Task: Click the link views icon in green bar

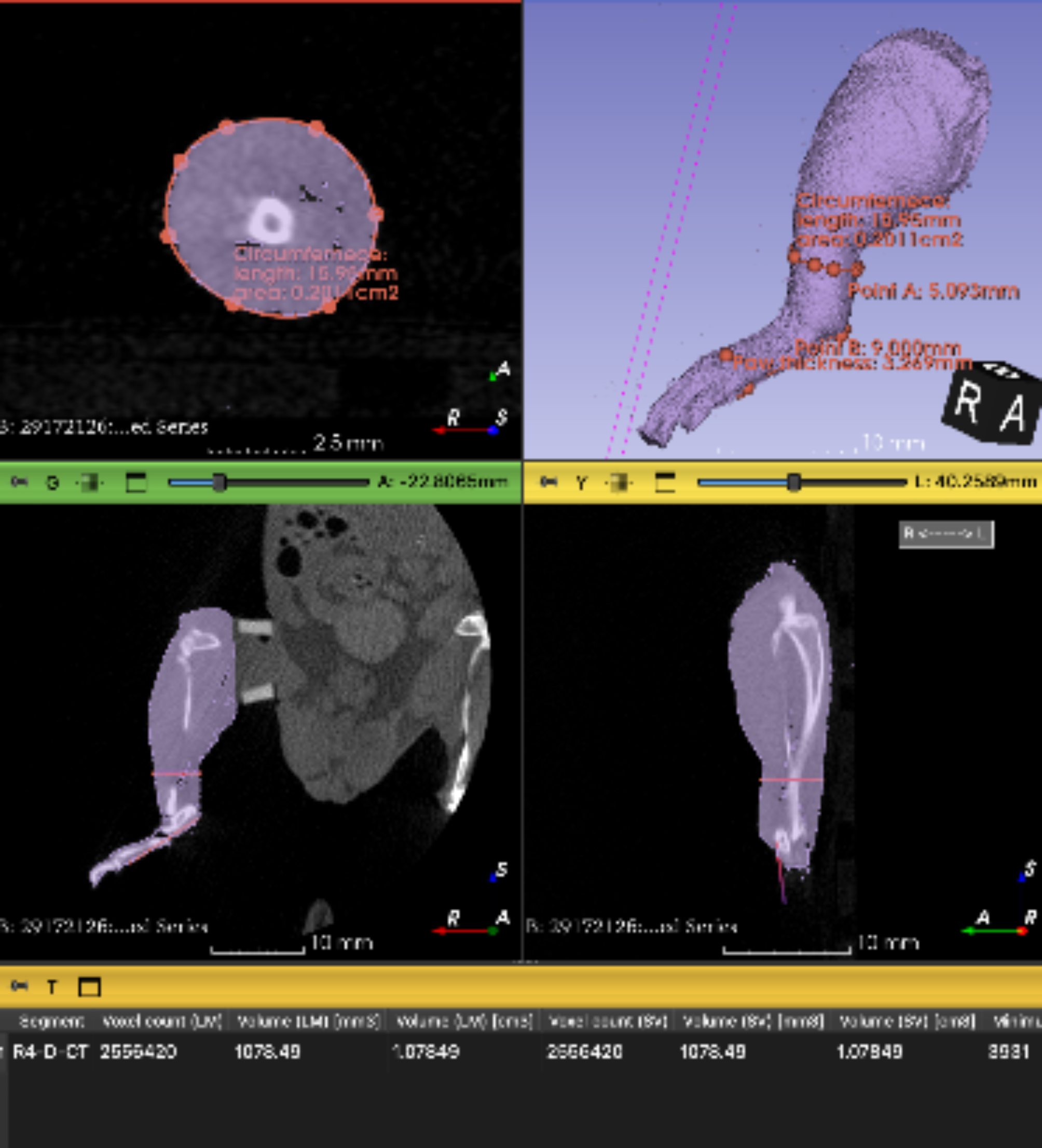Action: [89, 483]
